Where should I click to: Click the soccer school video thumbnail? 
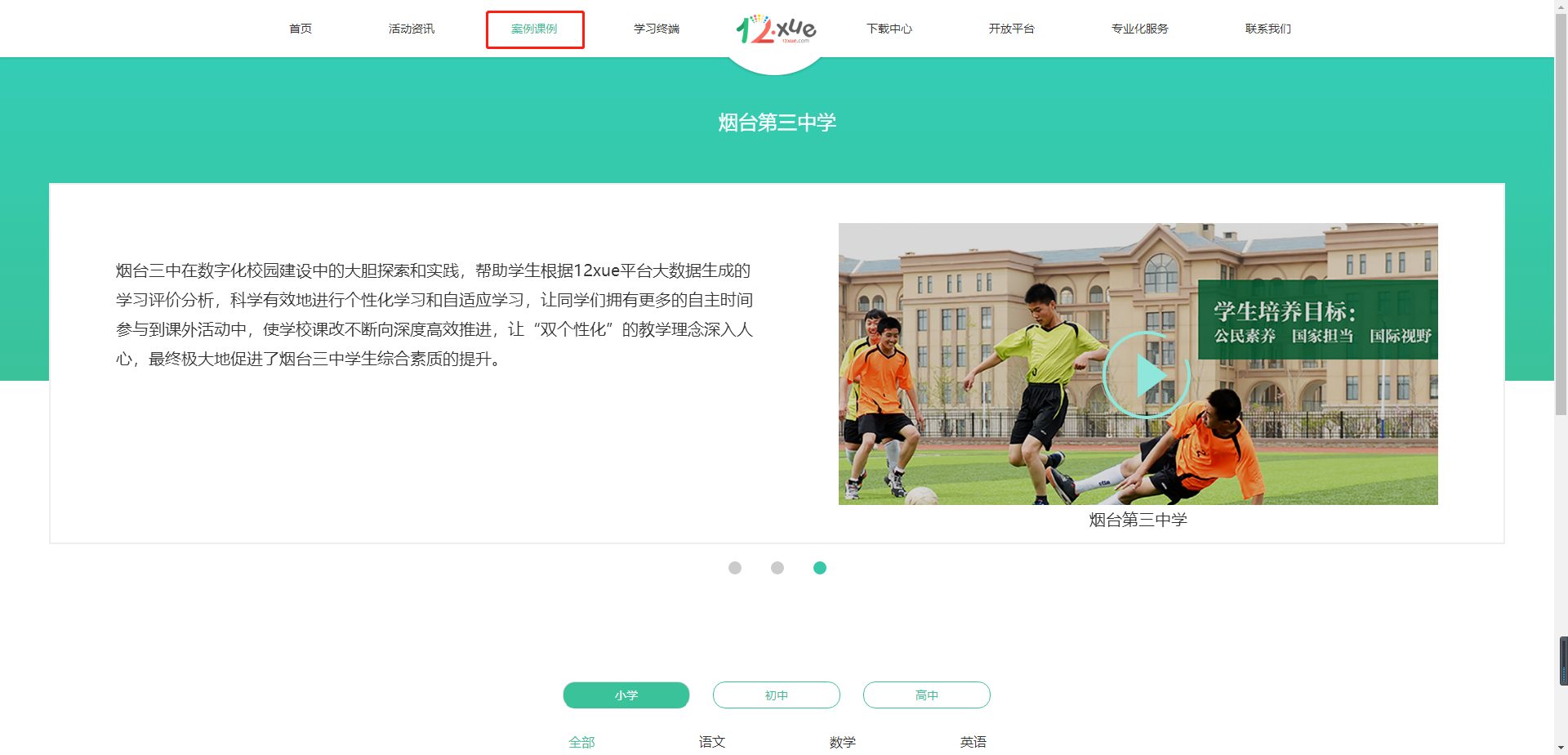[1138, 364]
